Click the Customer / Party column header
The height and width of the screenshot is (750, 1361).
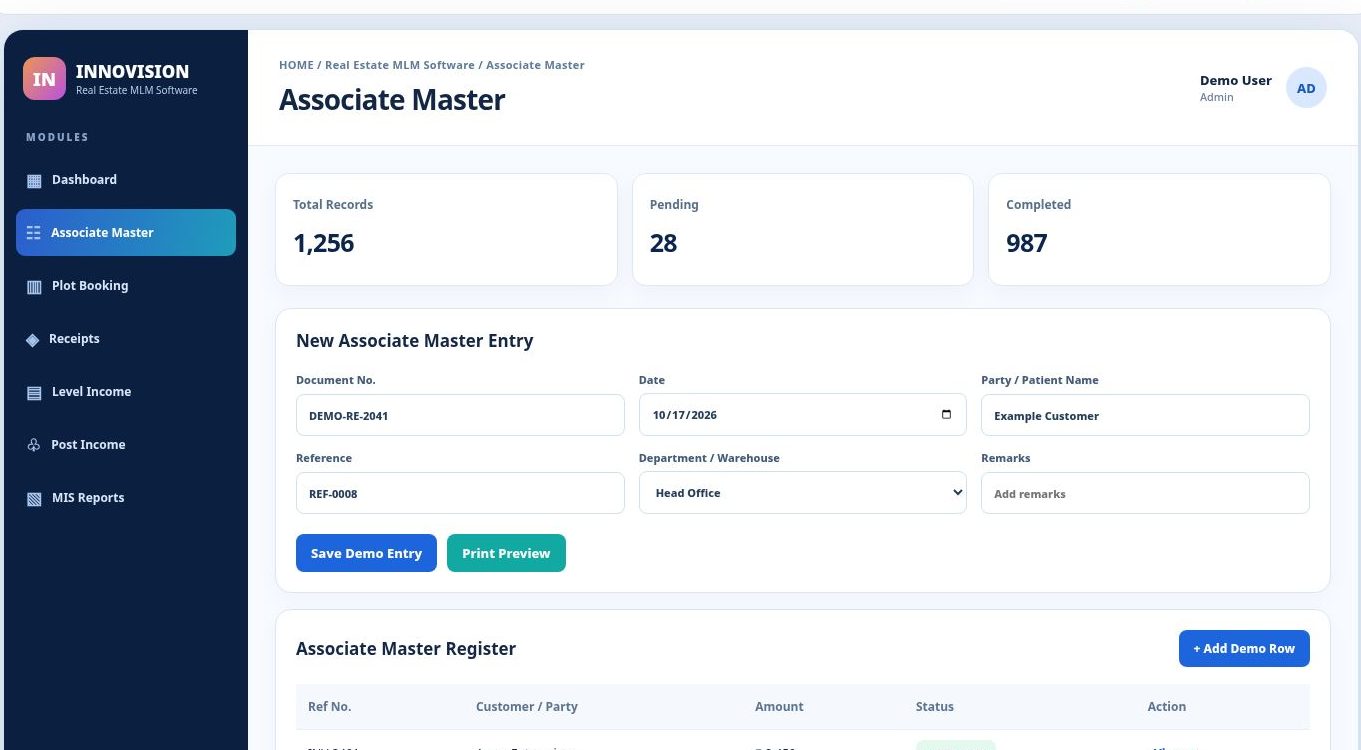click(x=527, y=706)
